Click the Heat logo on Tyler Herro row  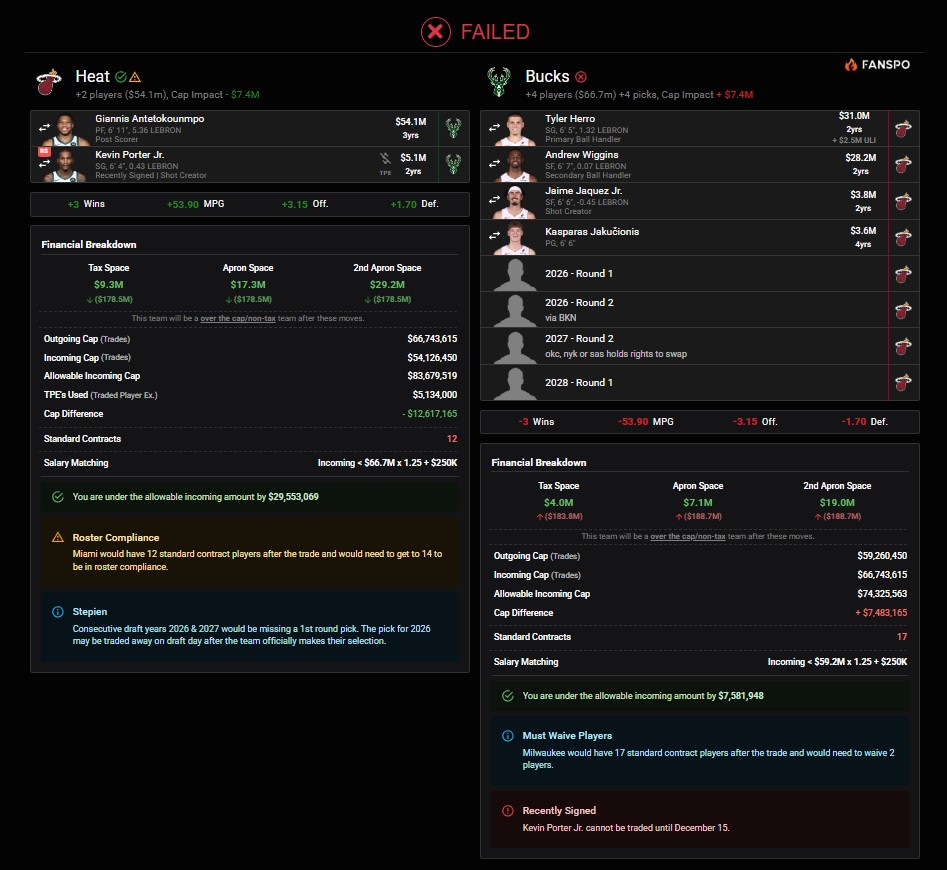coord(903,129)
